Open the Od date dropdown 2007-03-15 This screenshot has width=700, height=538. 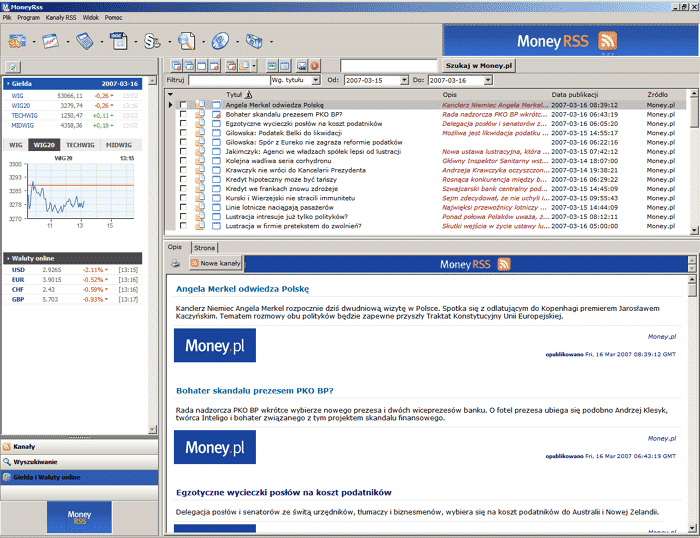404,80
